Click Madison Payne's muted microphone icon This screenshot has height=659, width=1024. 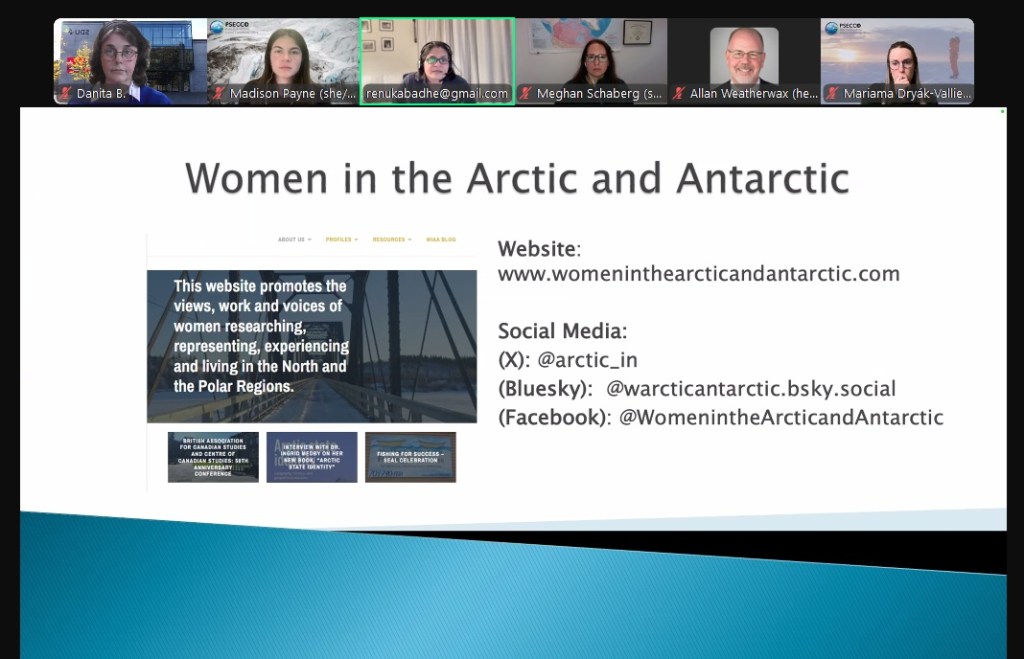pyautogui.click(x=219, y=93)
